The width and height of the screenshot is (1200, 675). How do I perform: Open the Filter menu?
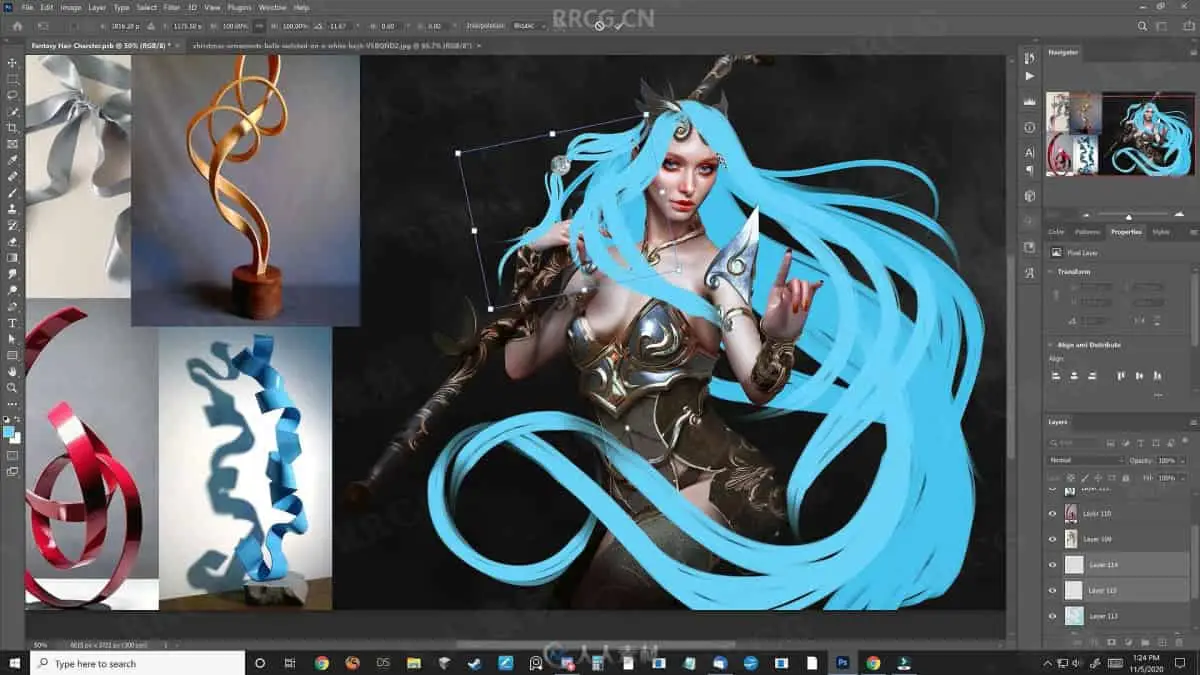tap(172, 7)
